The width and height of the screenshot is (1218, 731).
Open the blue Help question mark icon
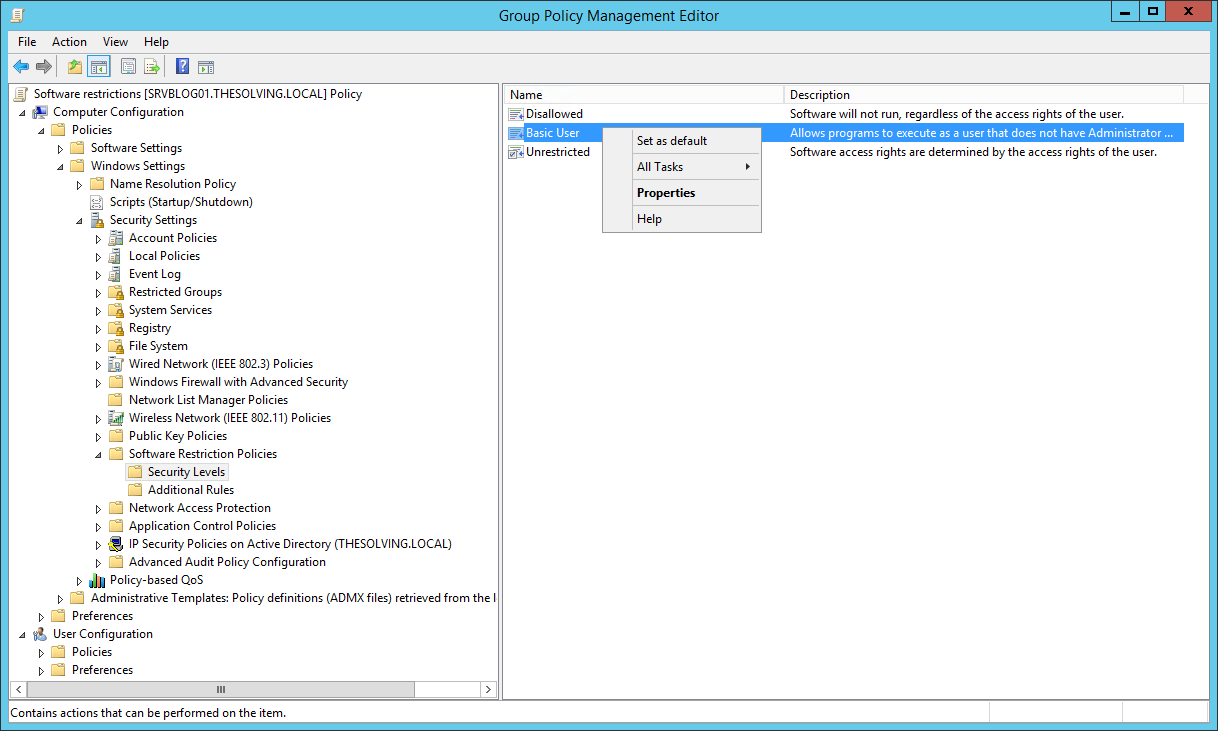182,67
